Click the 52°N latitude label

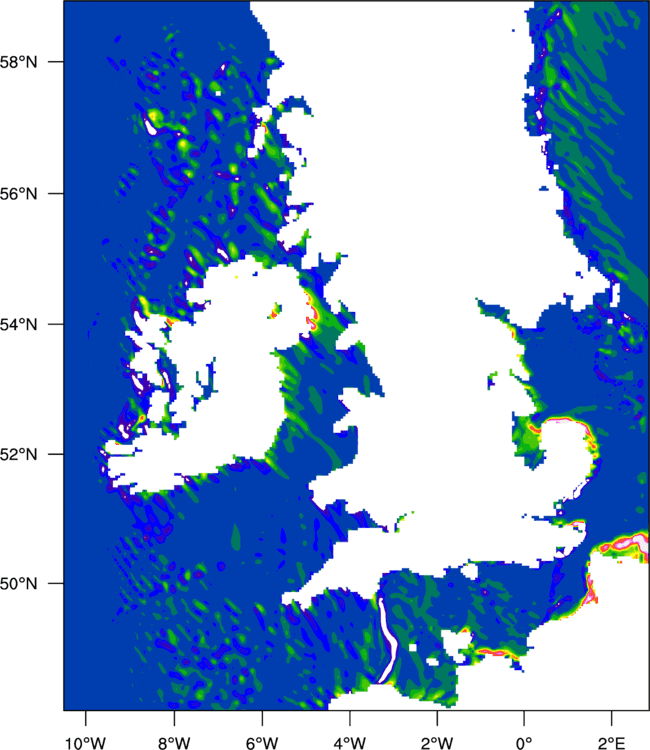pyautogui.click(x=18, y=454)
